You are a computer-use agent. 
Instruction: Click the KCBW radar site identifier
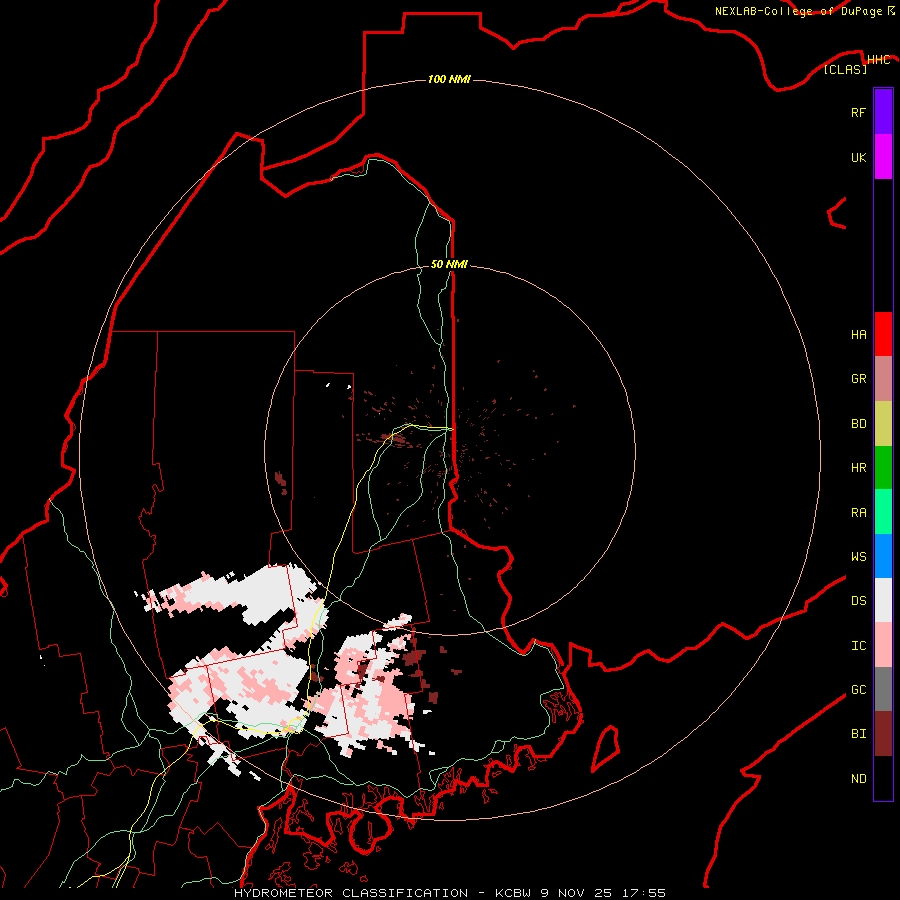513,893
